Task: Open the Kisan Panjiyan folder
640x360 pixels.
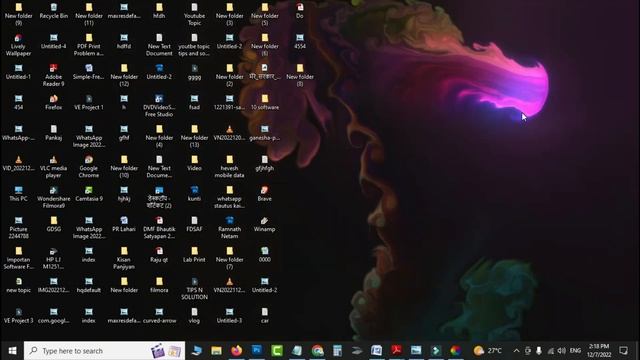Action: (x=124, y=258)
